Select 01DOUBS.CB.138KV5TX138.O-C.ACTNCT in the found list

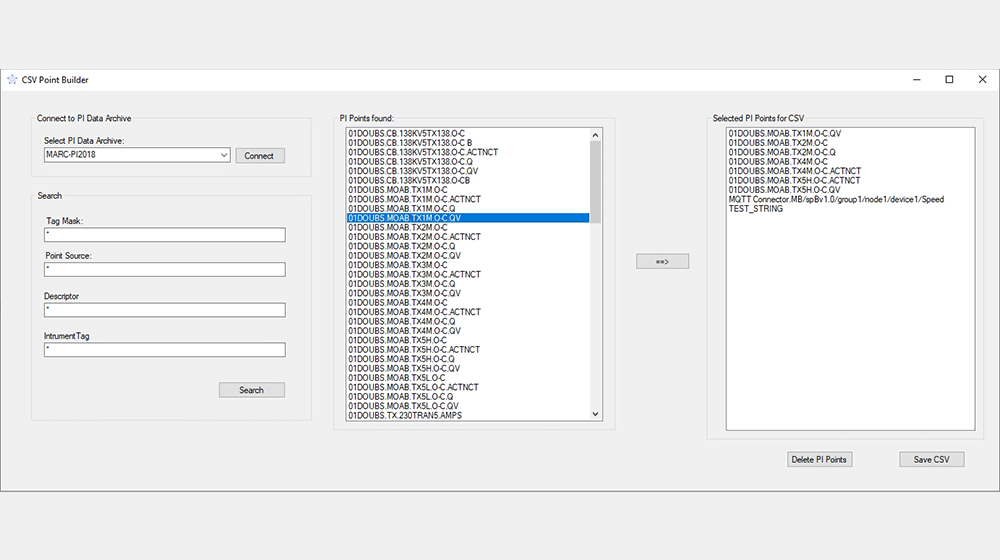(x=468, y=152)
